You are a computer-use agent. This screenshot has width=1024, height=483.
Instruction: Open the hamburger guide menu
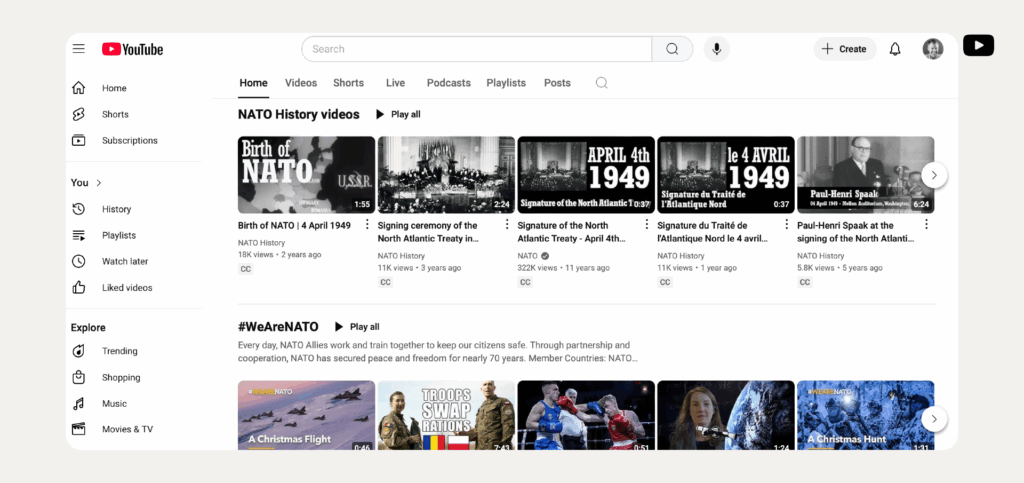[78, 49]
